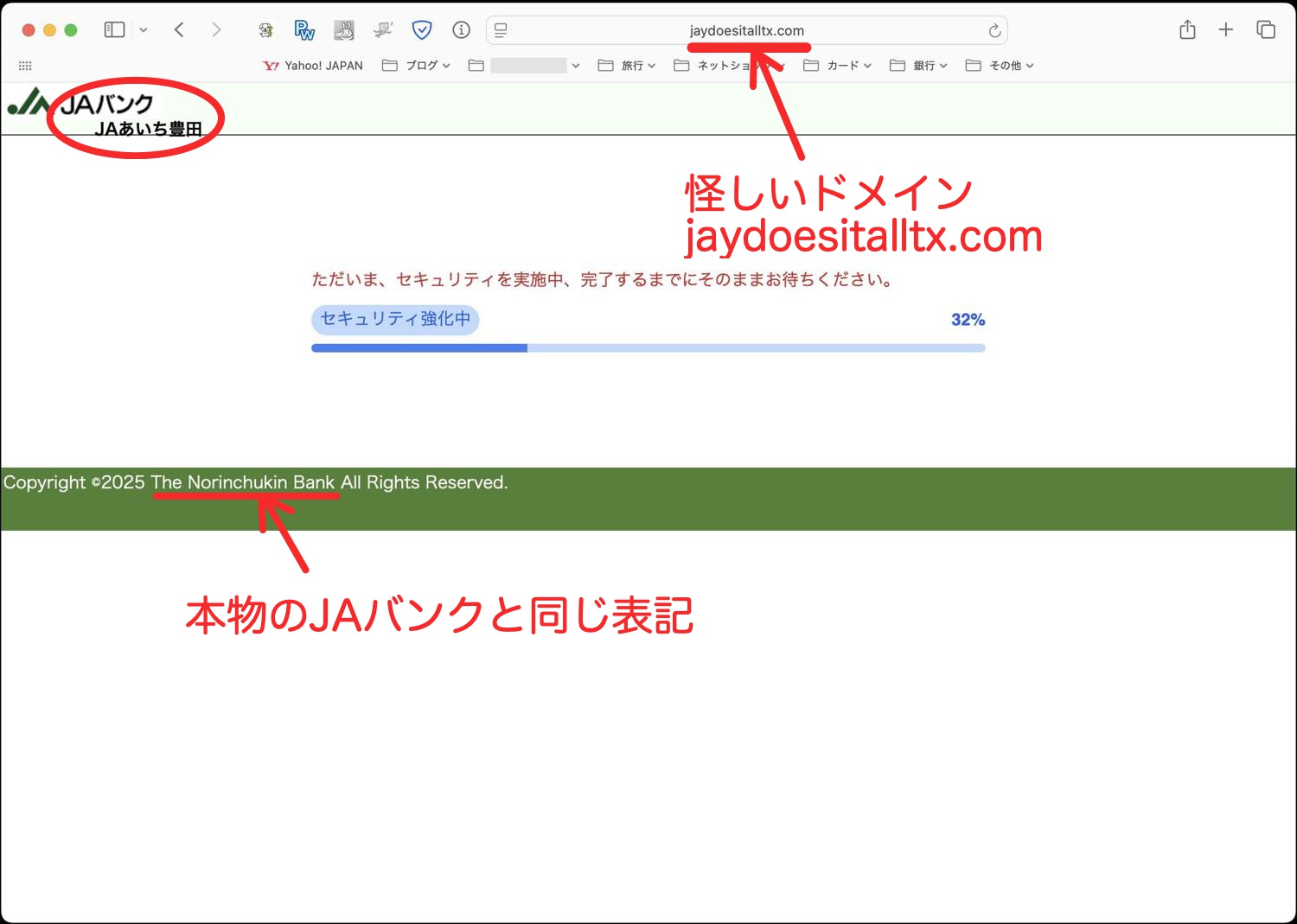Toggle the Safari sidebar
This screenshot has height=924, width=1297.
click(x=114, y=29)
